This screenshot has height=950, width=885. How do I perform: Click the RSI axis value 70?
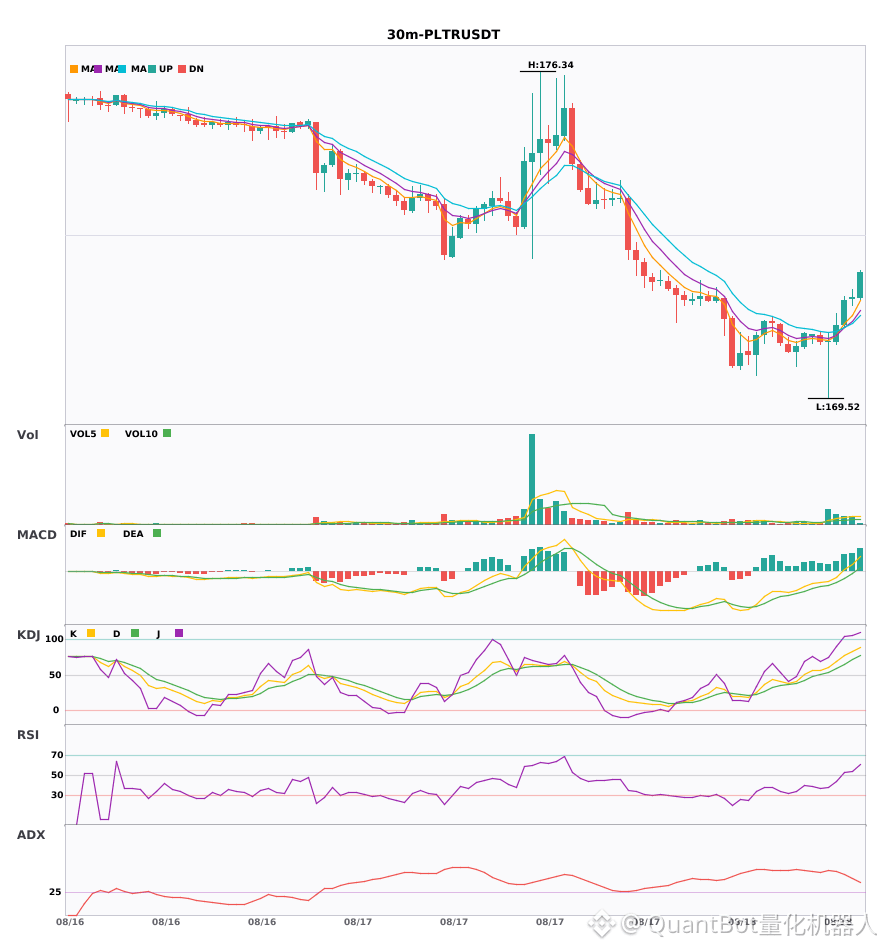point(57,755)
